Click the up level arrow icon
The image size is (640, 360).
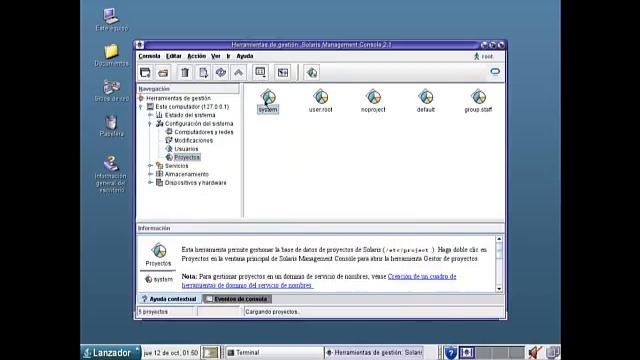coord(239,73)
